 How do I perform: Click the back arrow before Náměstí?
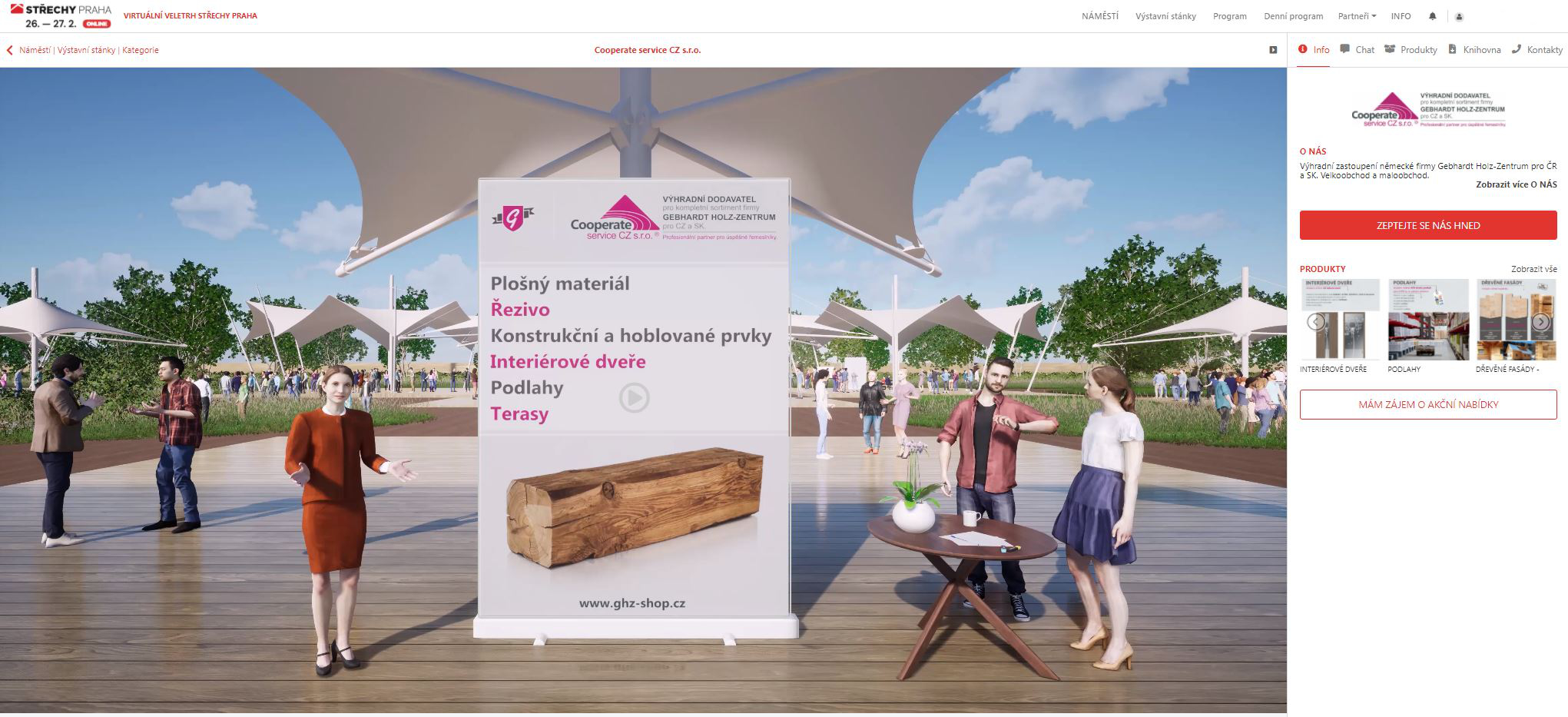tap(9, 50)
